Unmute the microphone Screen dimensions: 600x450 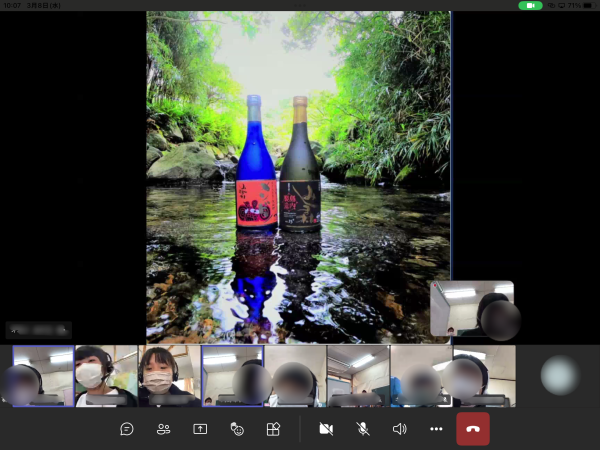(363, 429)
